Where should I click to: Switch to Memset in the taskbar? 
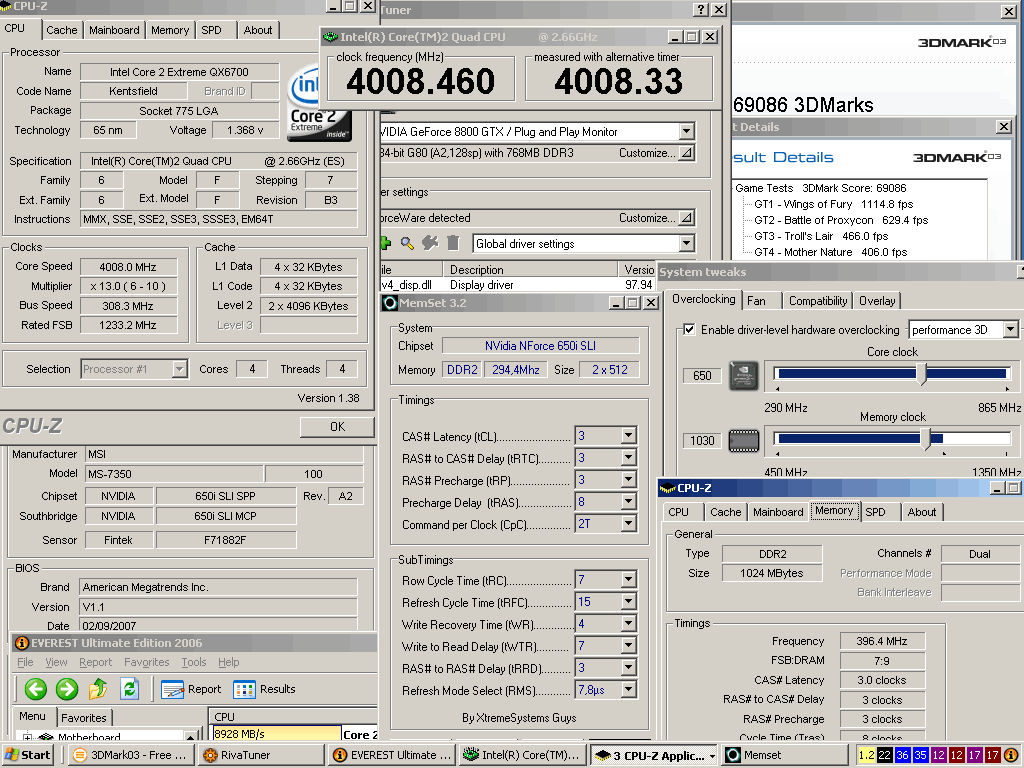[x=786, y=755]
